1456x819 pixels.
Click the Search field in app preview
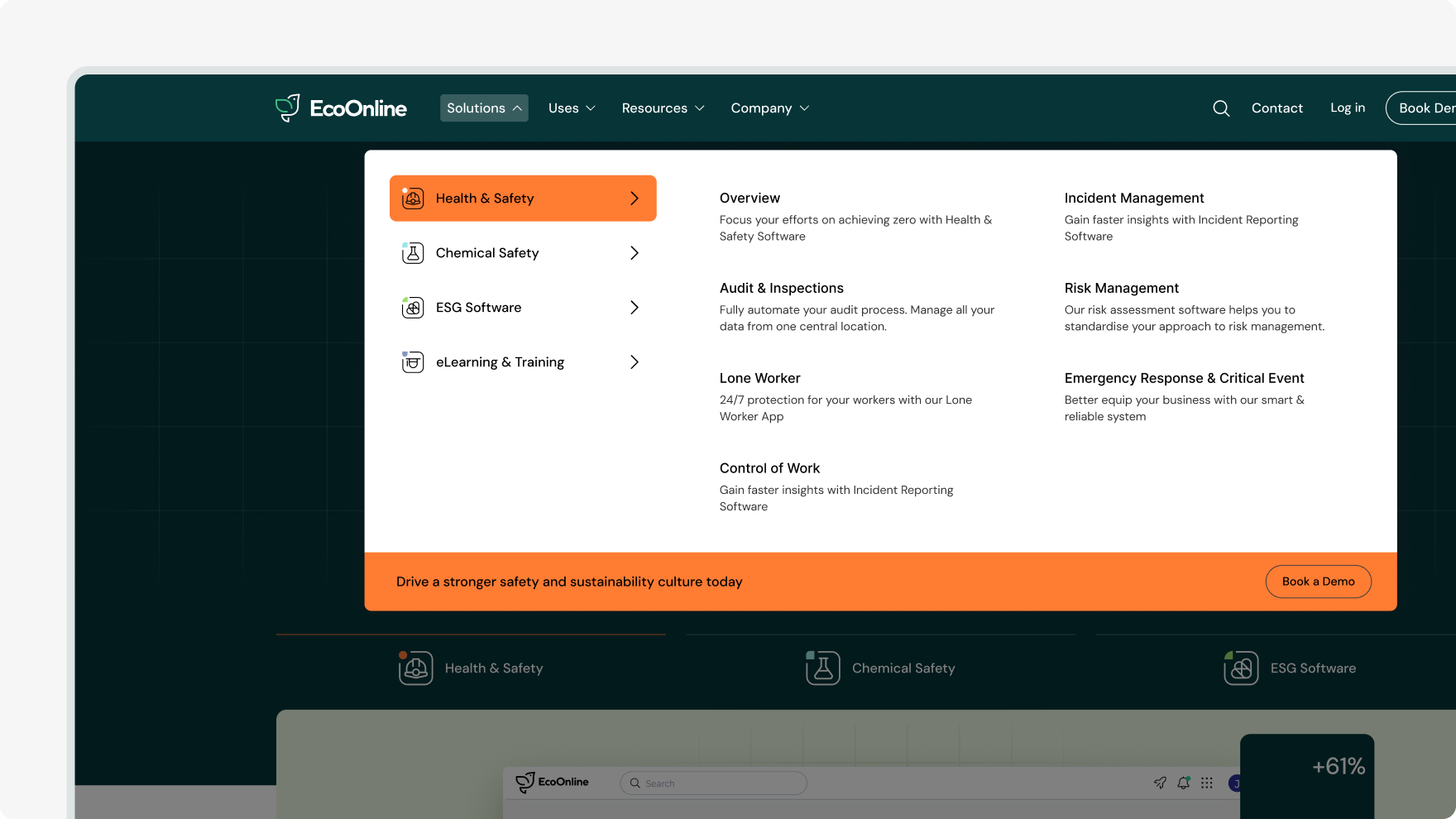click(714, 783)
